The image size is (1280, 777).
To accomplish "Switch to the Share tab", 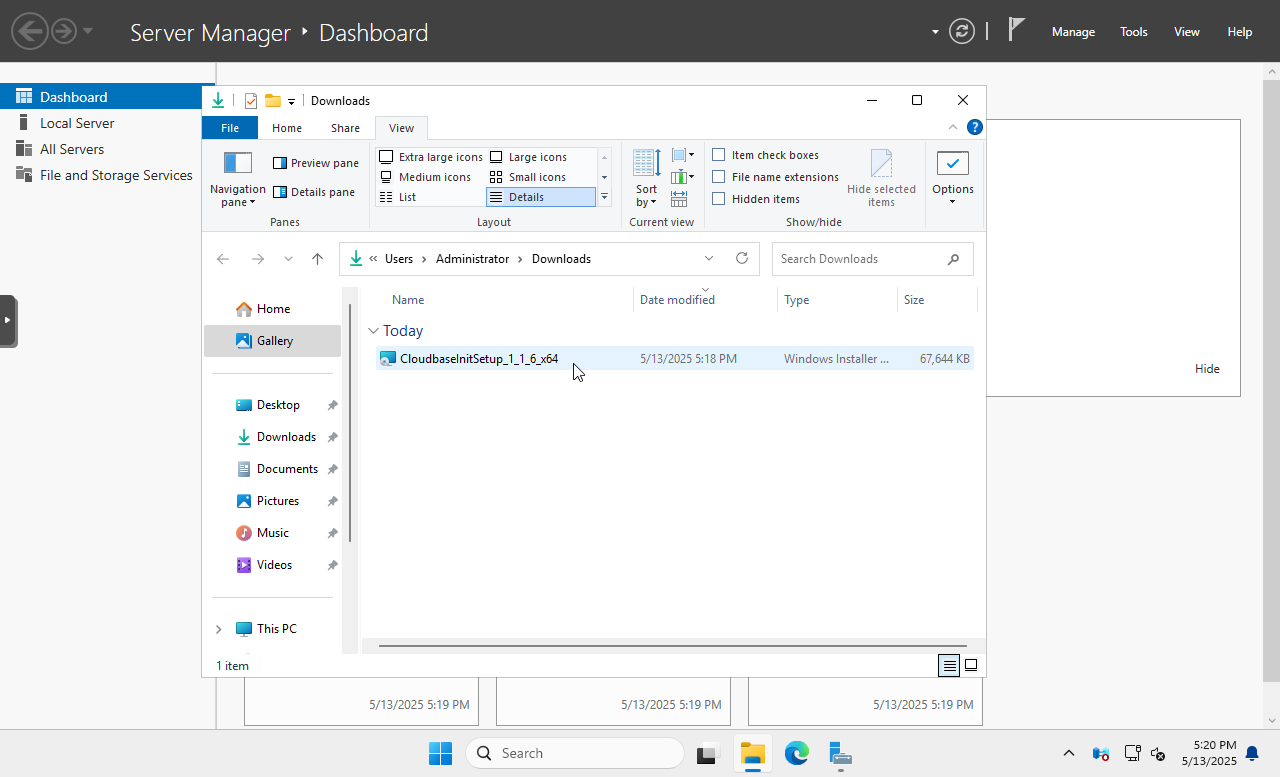I will pyautogui.click(x=344, y=127).
